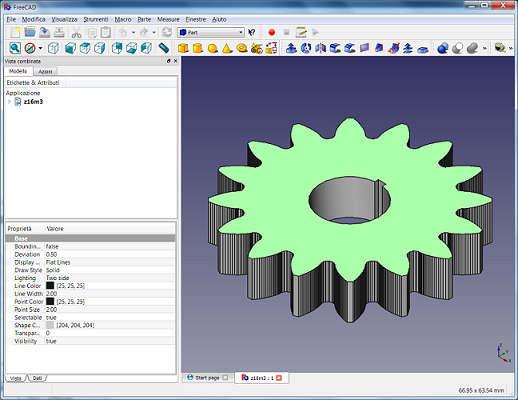This screenshot has width=518, height=400.
Task: Expand the boolean toolbar overflow chevron
Action: pyautogui.click(x=485, y=48)
